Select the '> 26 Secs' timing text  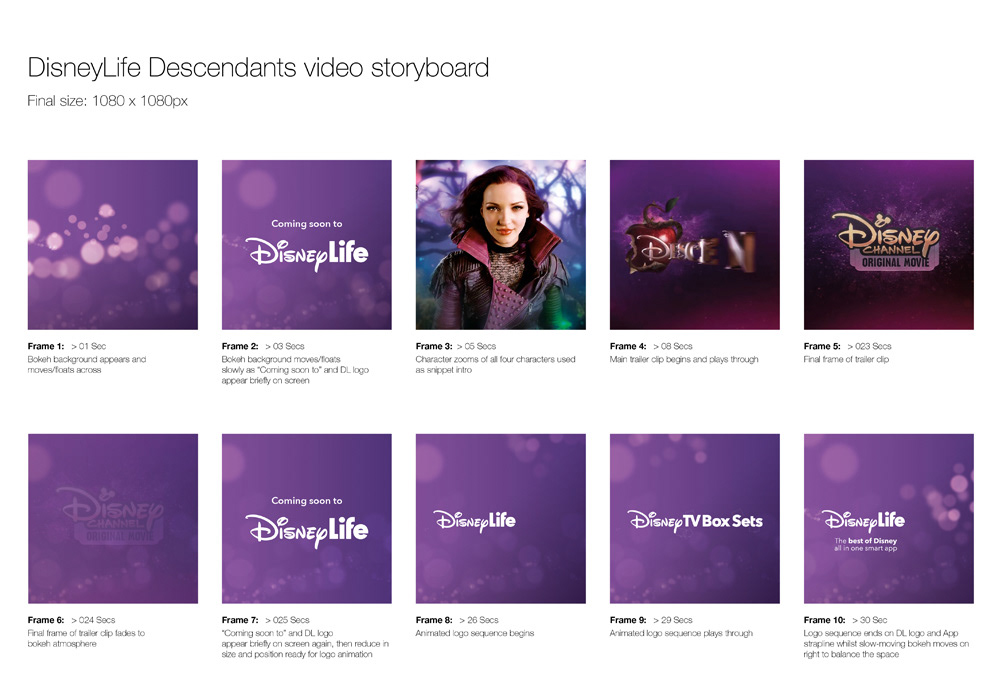(x=479, y=620)
